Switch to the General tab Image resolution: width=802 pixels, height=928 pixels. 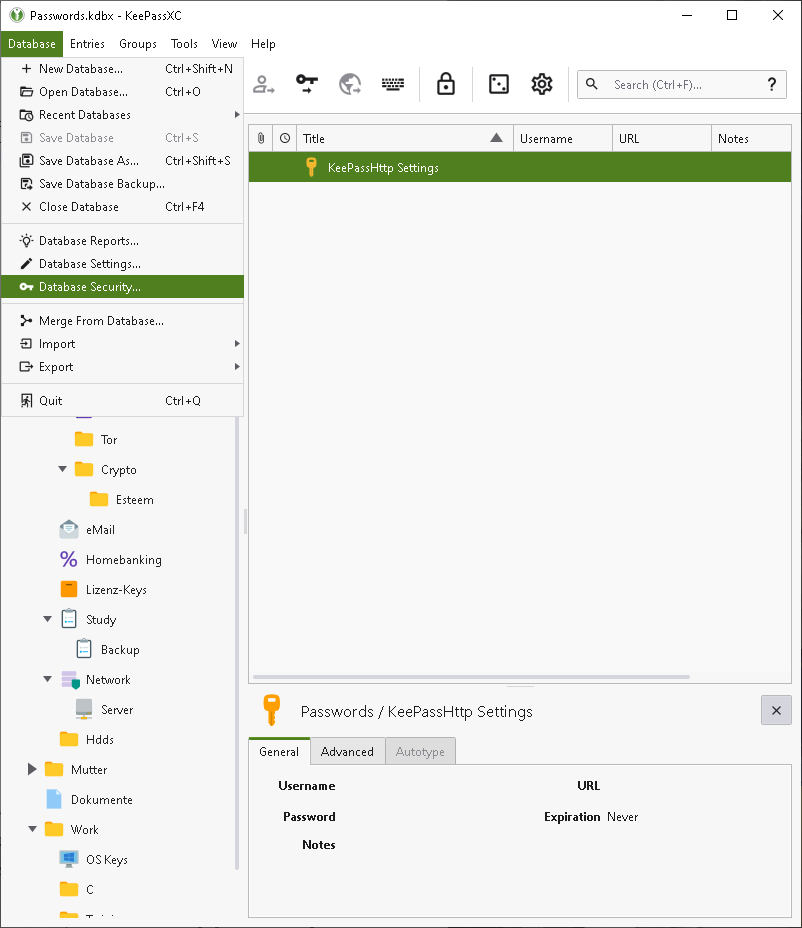[279, 752]
